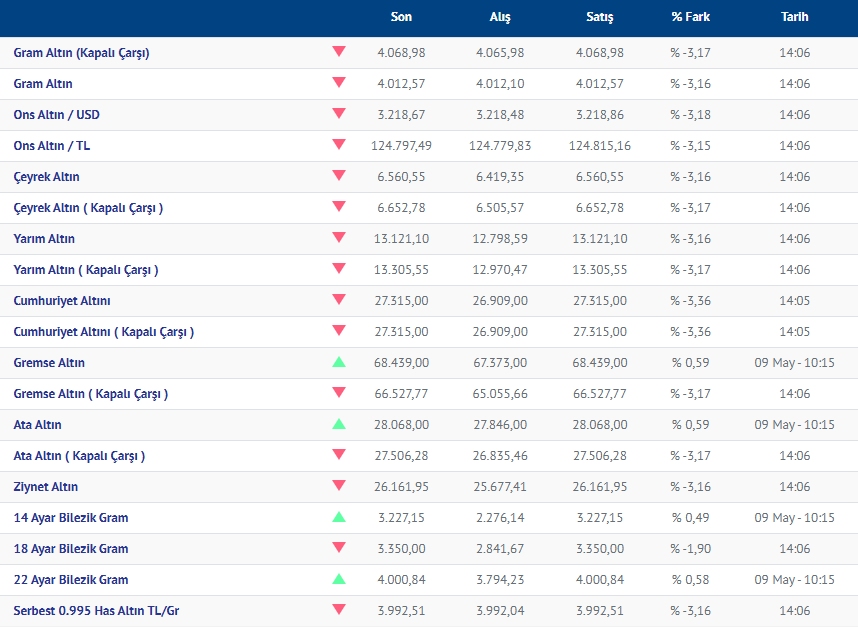The width and height of the screenshot is (858, 627).
Task: Select the Alış value 6.419,35
Action: [500, 177]
